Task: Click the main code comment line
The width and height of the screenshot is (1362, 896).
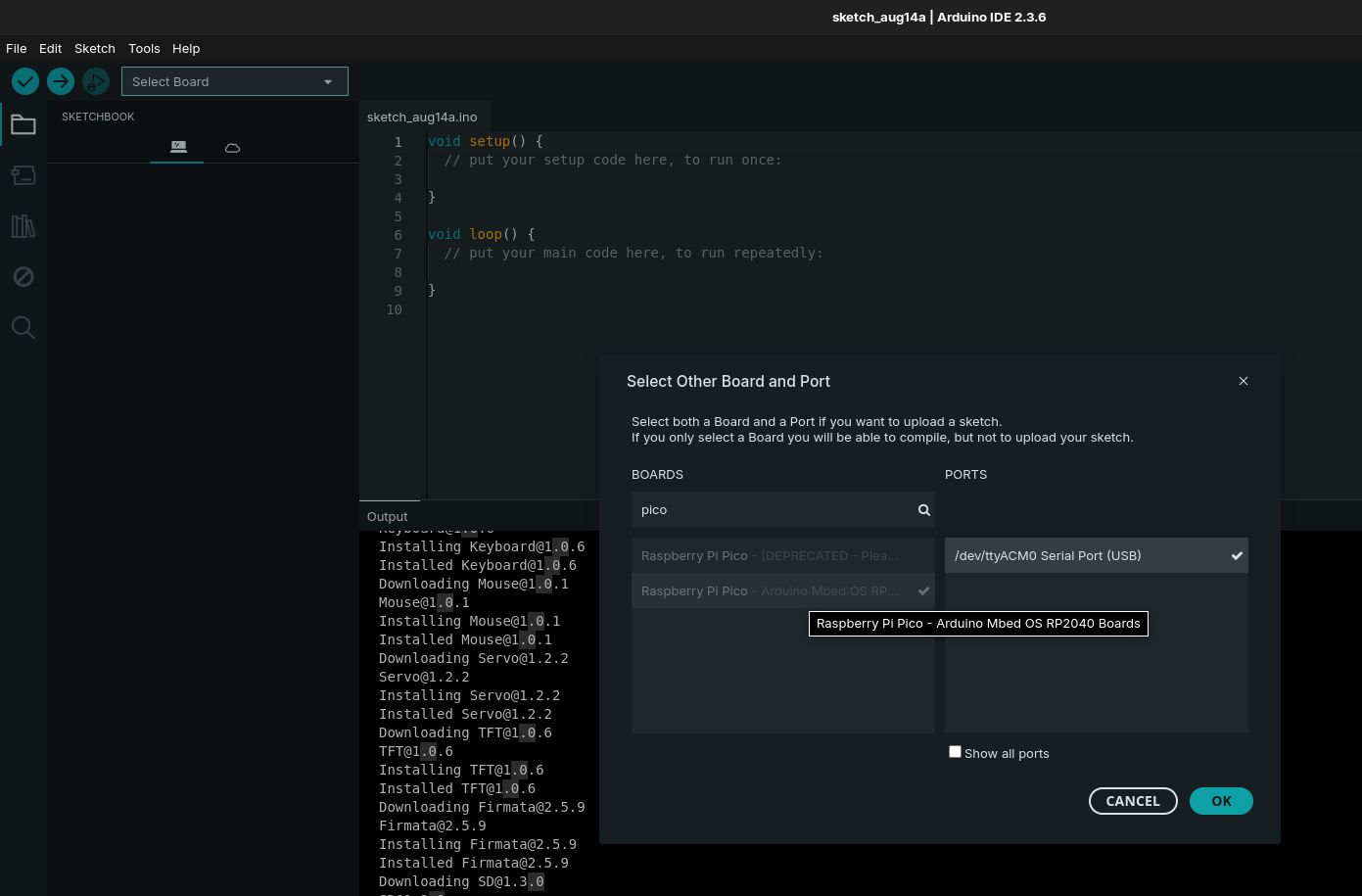Action: coord(634,253)
